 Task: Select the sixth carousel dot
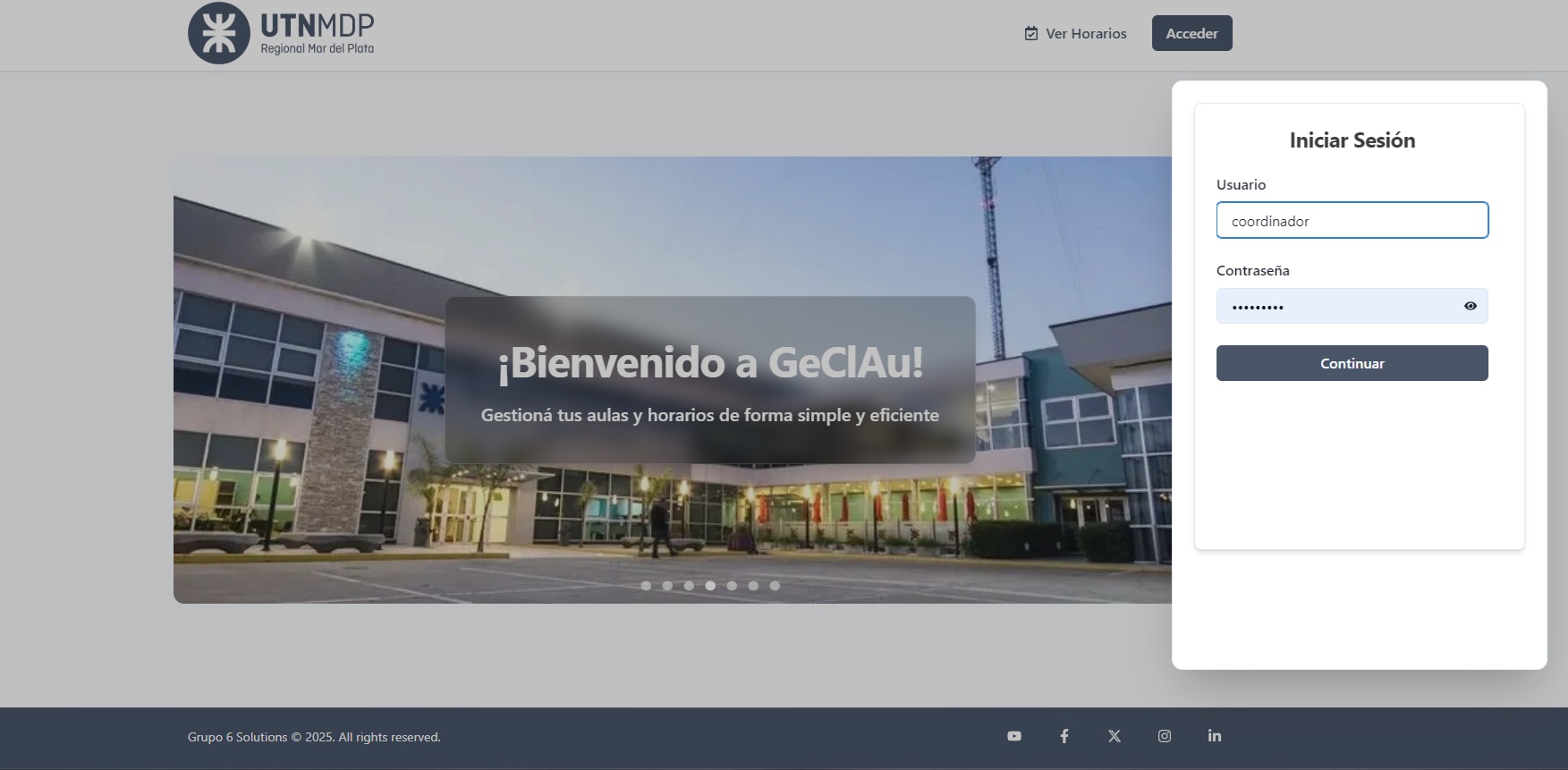point(753,586)
